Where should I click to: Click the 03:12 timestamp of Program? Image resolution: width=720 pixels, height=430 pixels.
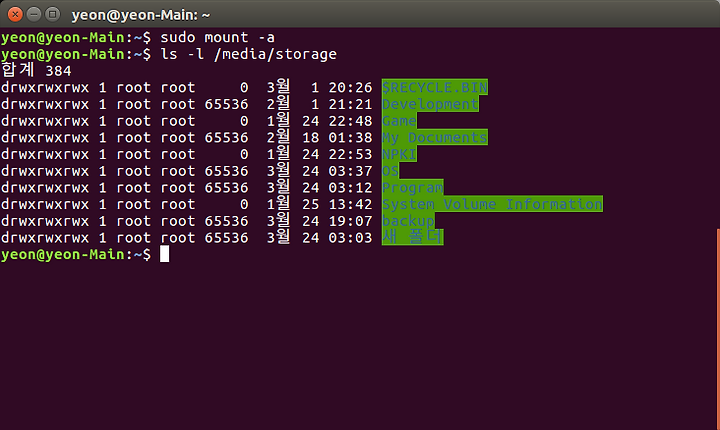tap(350, 187)
